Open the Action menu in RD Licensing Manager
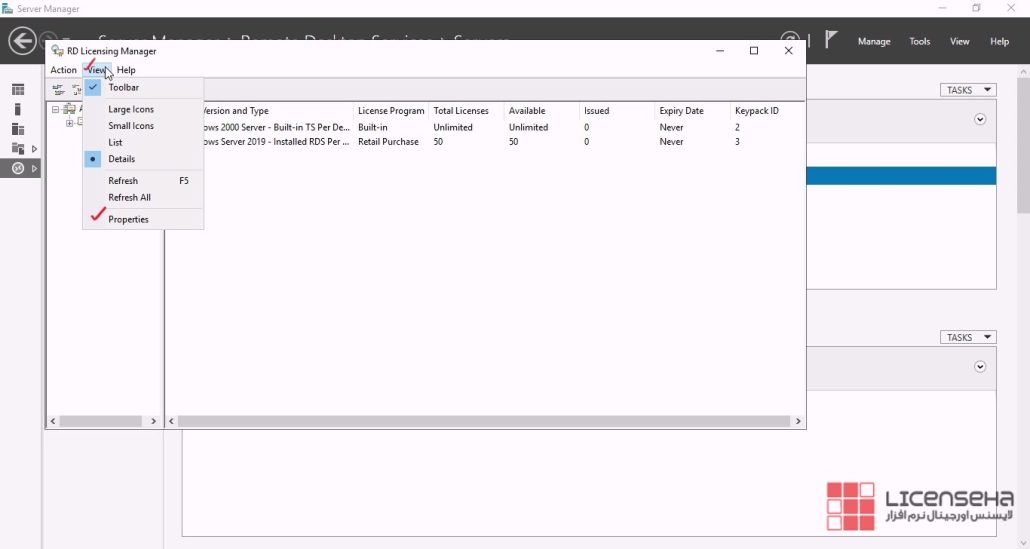Image resolution: width=1030 pixels, height=549 pixels. 63,70
